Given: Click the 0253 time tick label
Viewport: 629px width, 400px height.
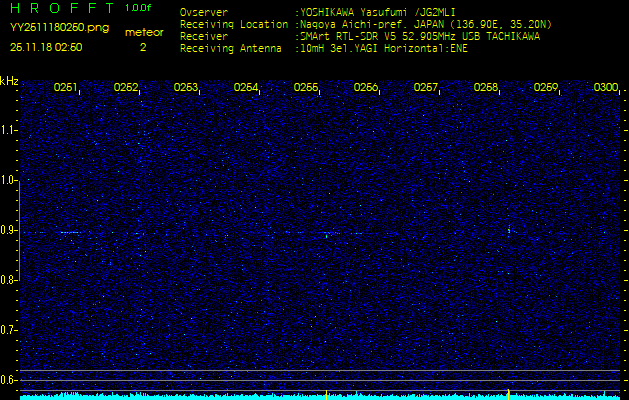Looking at the screenshot, I should [x=185, y=87].
